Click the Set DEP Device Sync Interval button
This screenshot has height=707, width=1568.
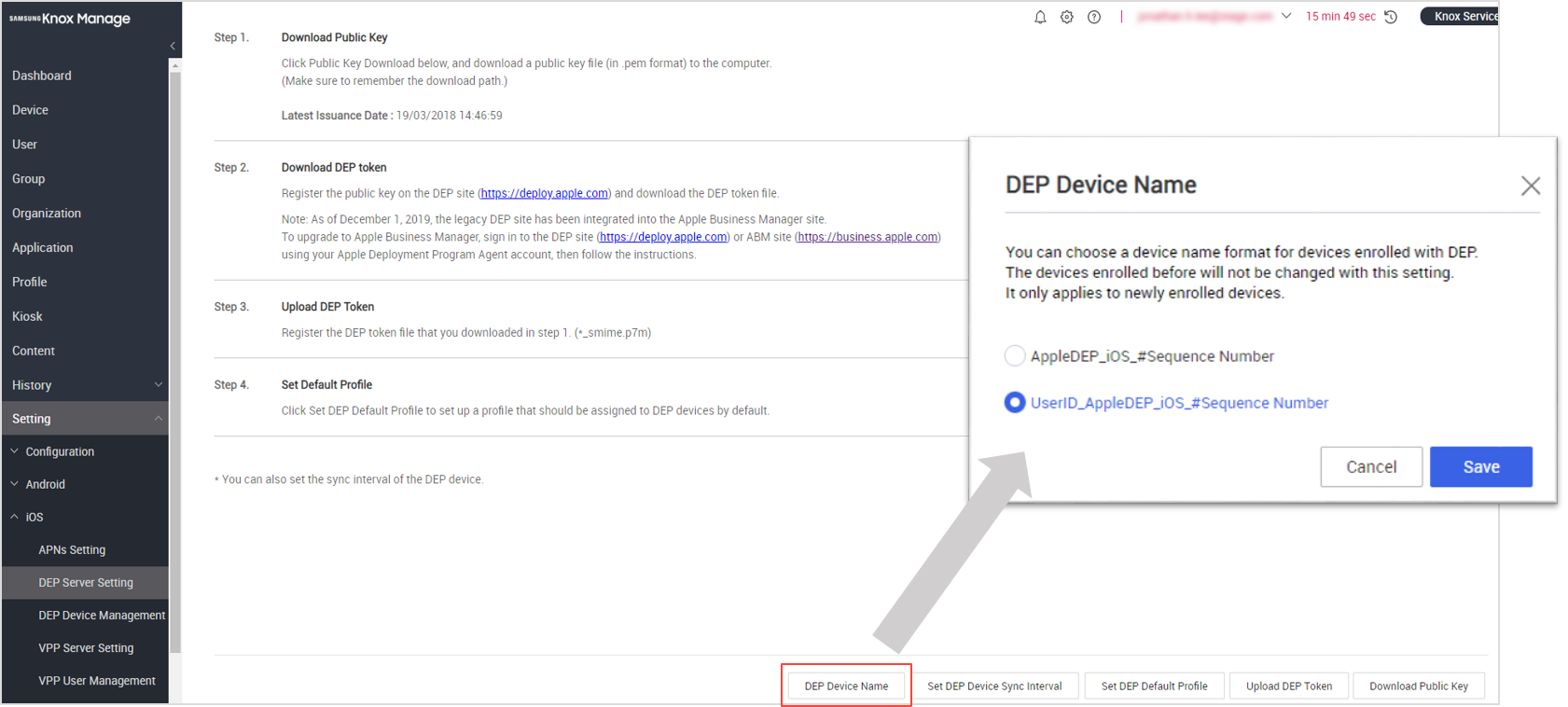coord(994,686)
